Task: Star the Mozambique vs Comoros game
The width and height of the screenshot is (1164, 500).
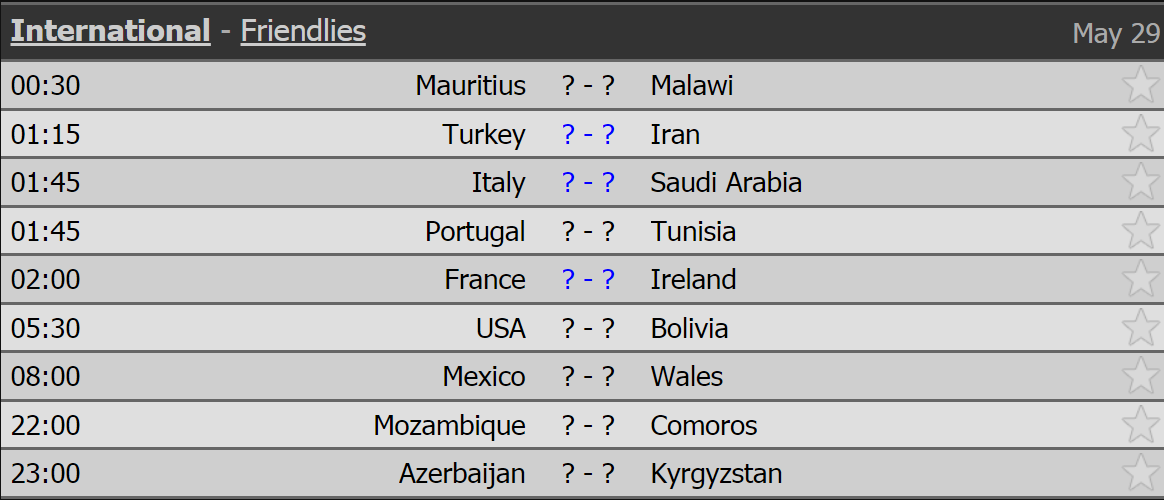Action: [x=1140, y=425]
